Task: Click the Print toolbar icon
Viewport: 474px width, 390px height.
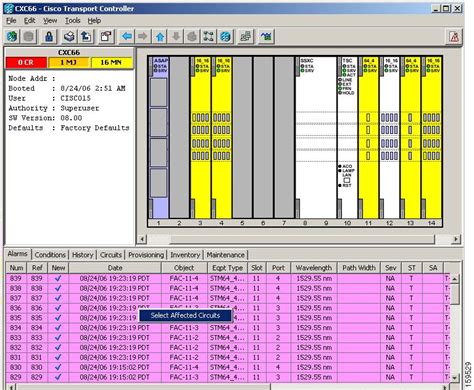Action: pos(69,36)
